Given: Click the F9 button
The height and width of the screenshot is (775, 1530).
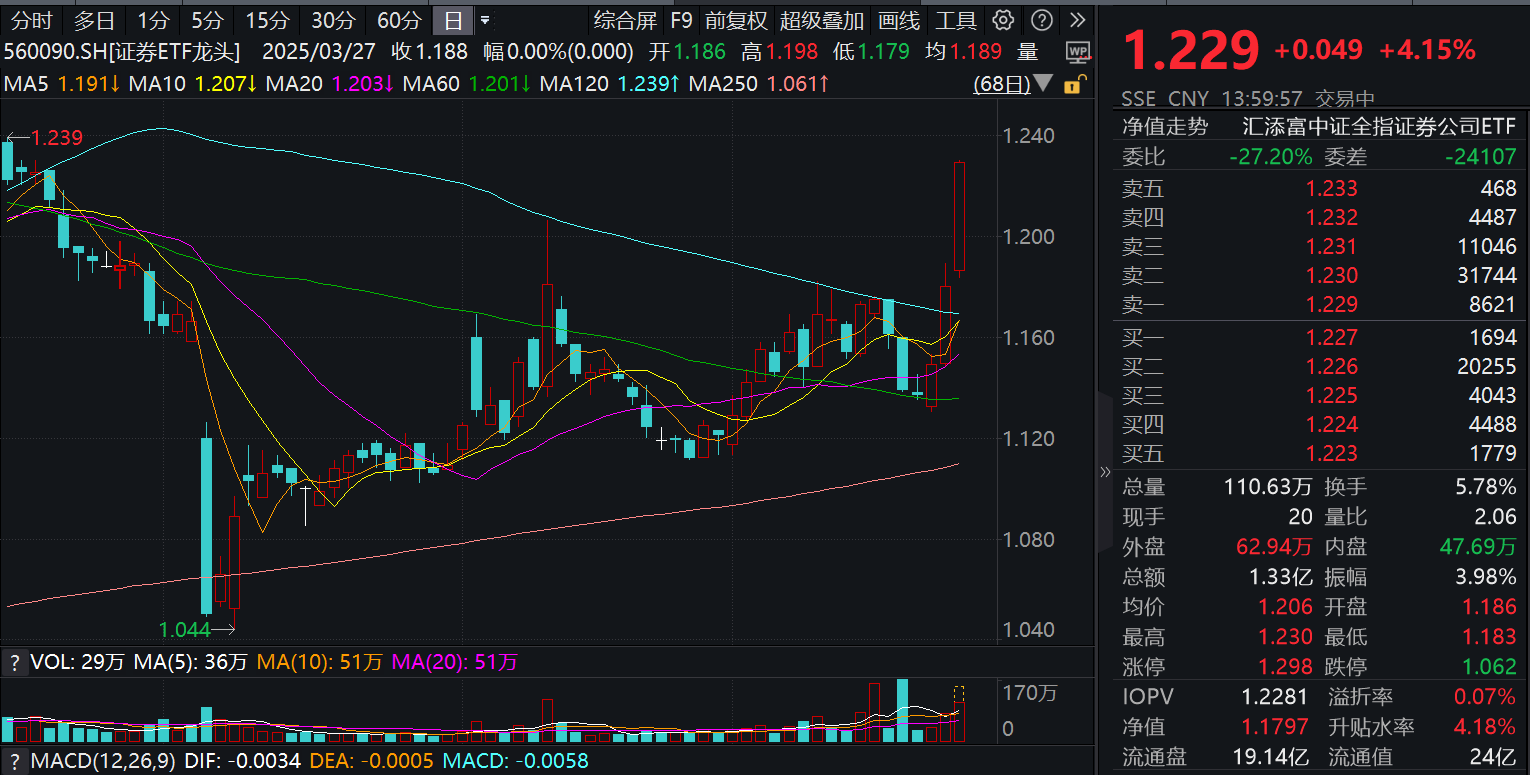Looking at the screenshot, I should click(681, 20).
